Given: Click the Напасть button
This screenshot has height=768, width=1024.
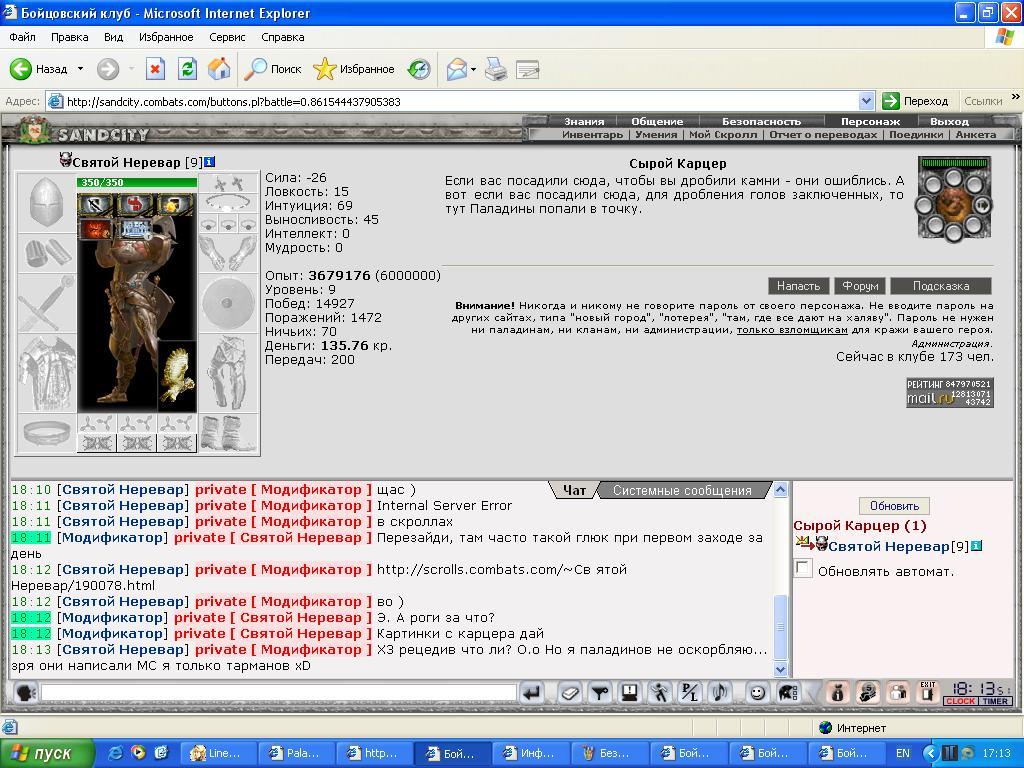Looking at the screenshot, I should click(x=798, y=286).
